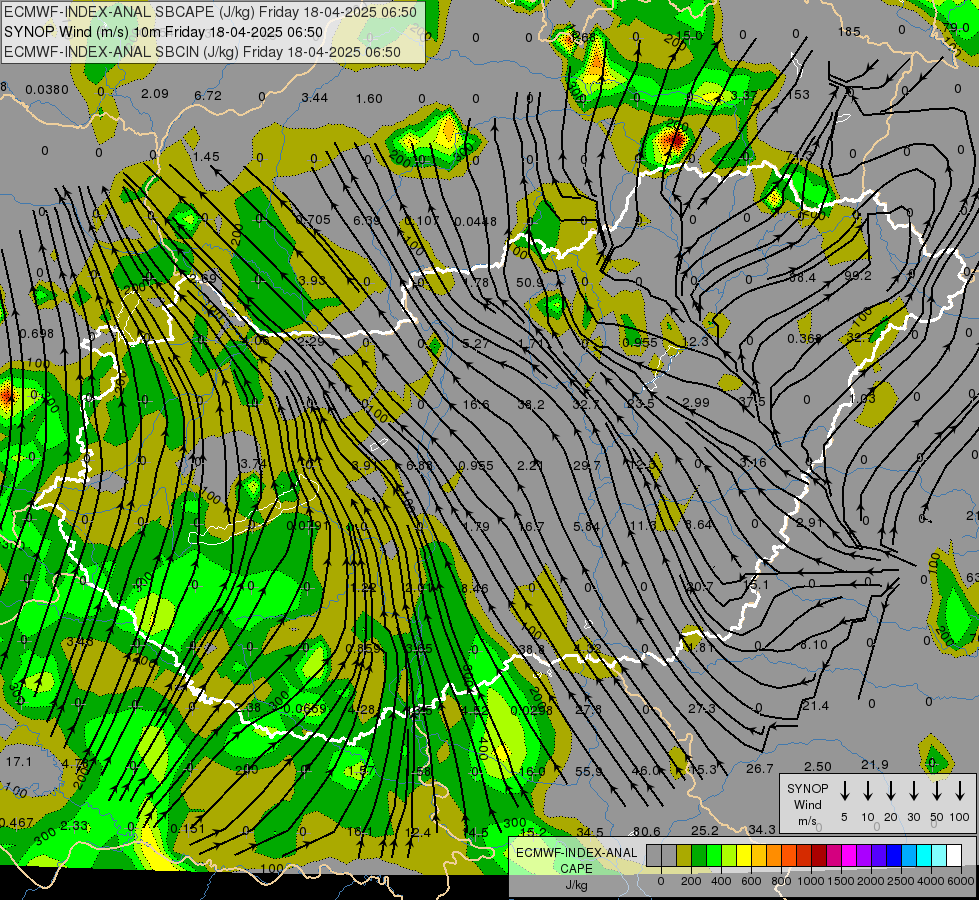Click the legend tick label 2500
Viewport: 979px width, 900px height.
(x=901, y=881)
